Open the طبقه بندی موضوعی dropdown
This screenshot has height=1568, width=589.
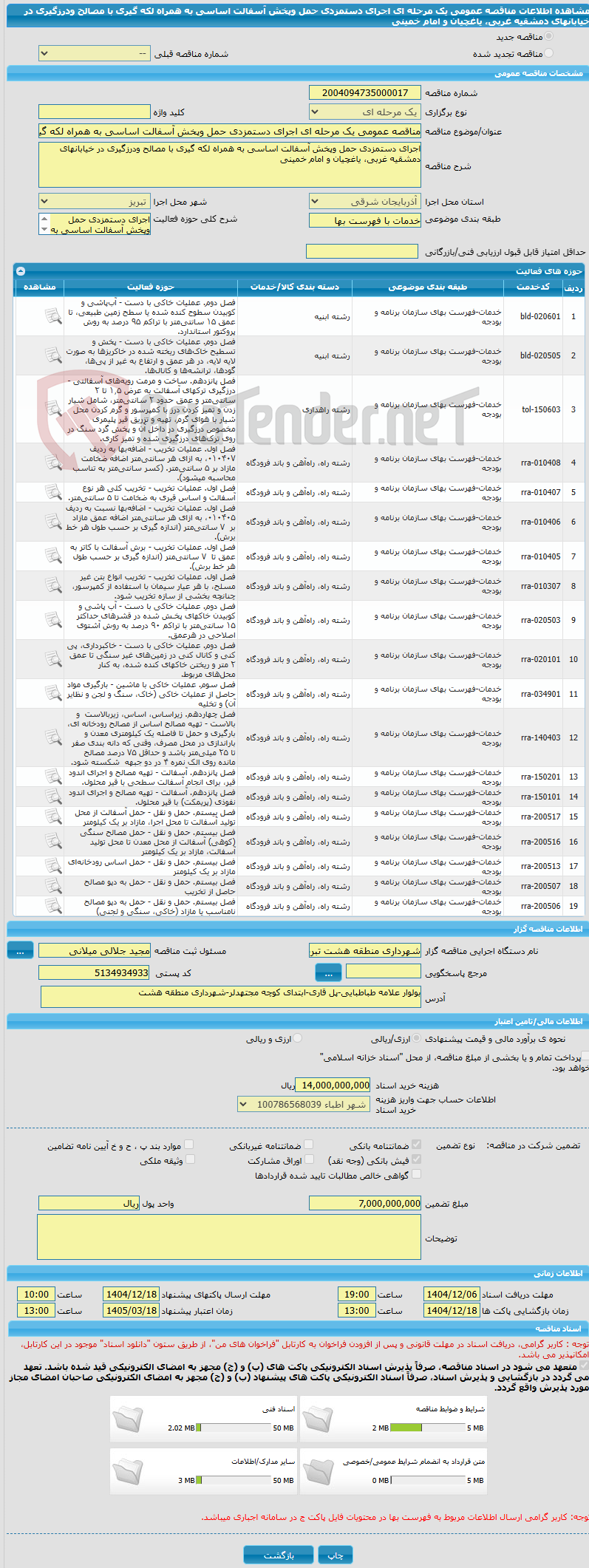coord(365,220)
